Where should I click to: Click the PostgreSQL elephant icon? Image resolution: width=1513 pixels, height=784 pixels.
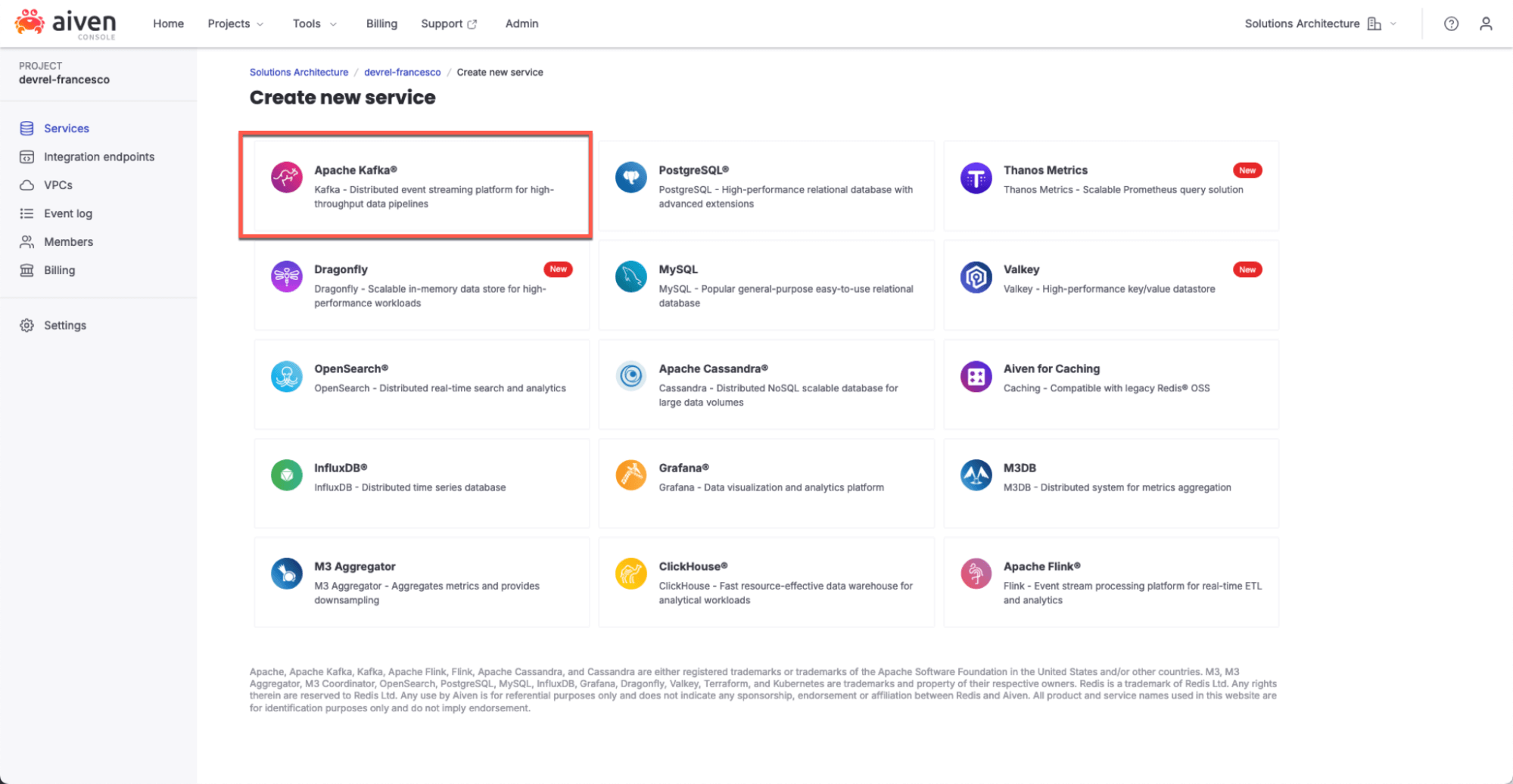[630, 178]
